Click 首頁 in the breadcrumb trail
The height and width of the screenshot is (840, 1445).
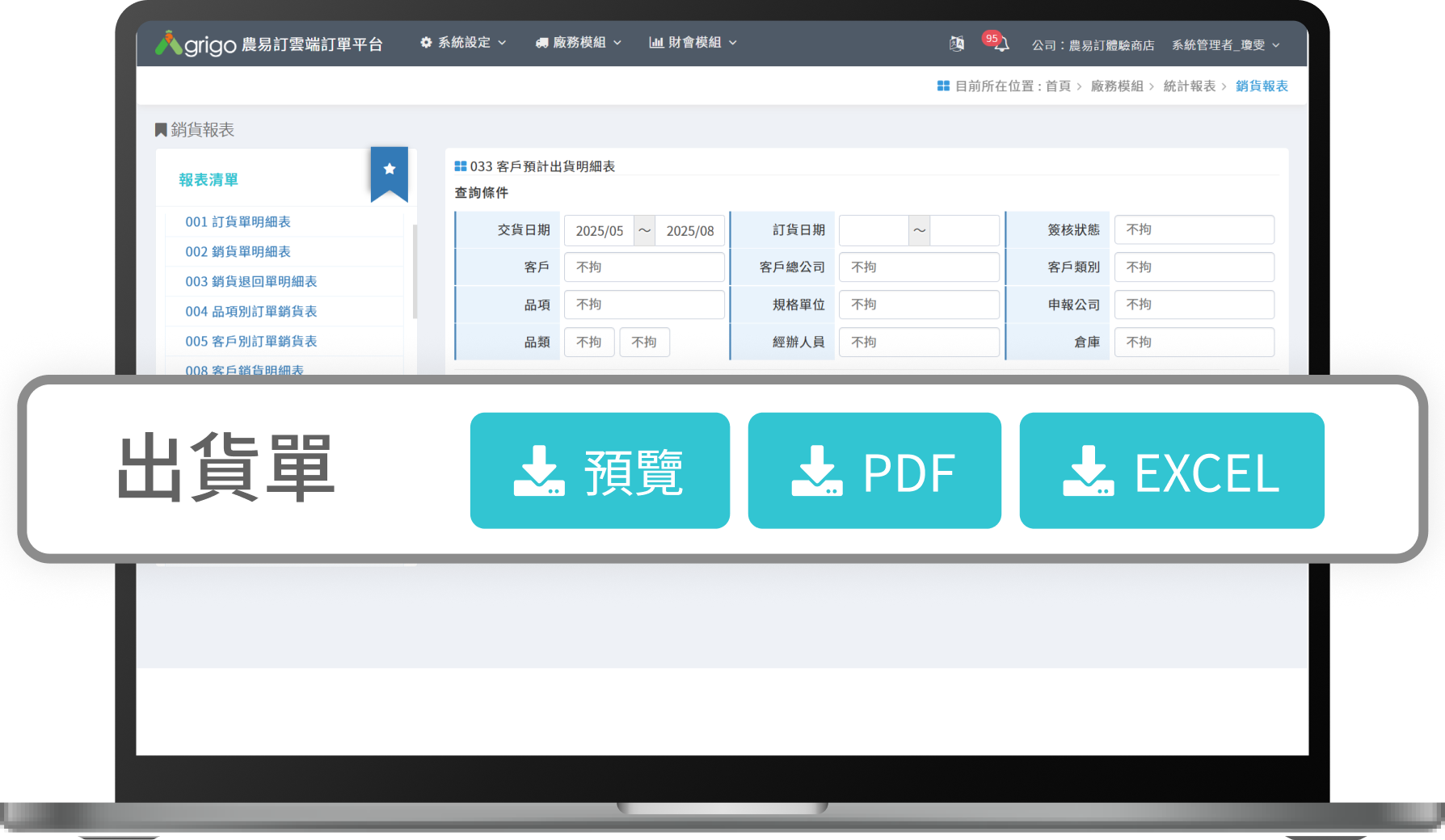coord(1059,86)
